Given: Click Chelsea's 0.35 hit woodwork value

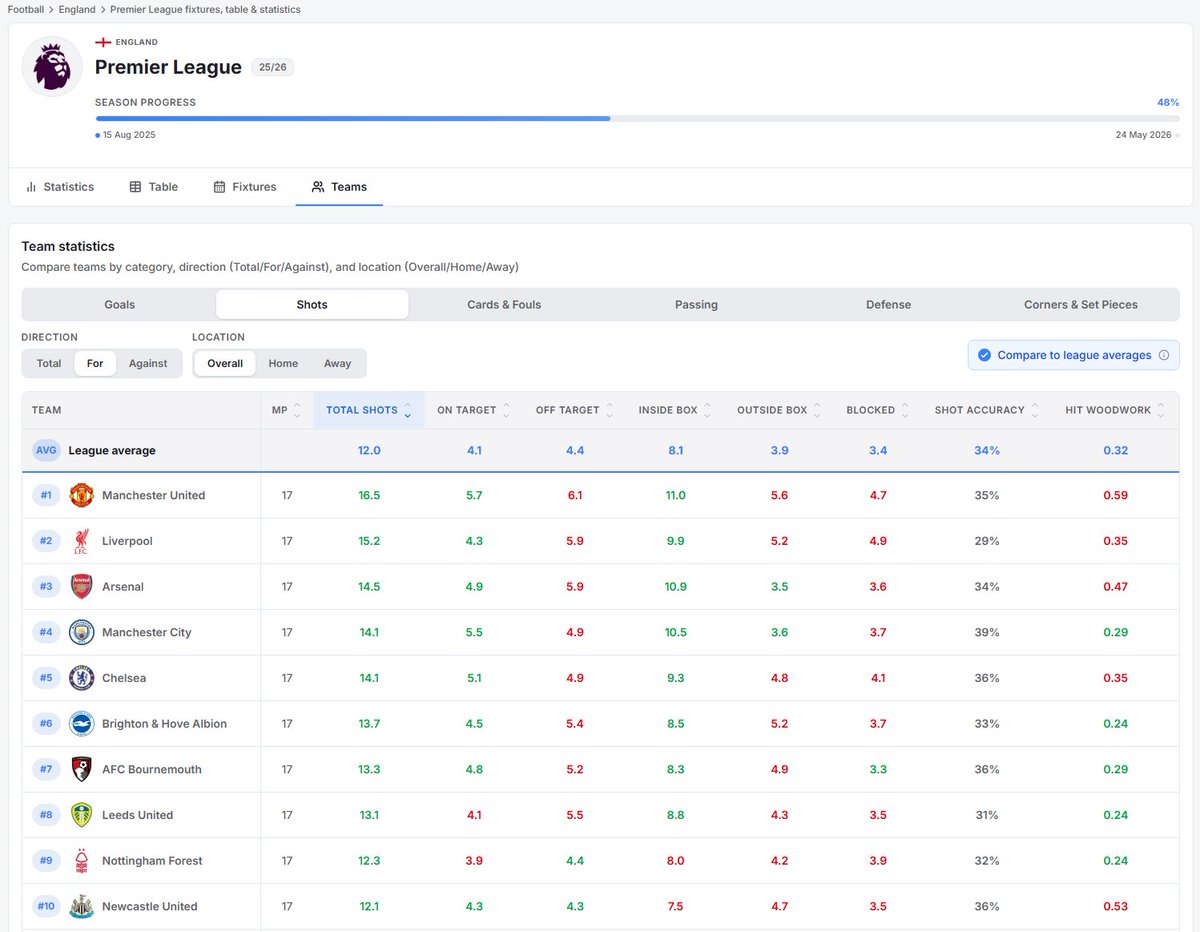Looking at the screenshot, I should (x=1116, y=678).
